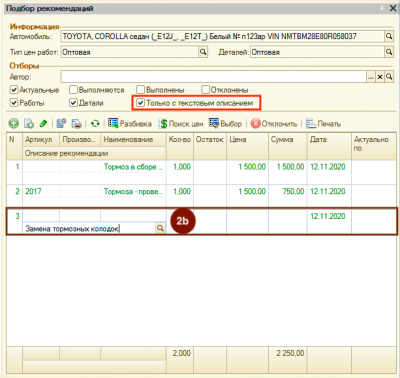The width and height of the screenshot is (400, 378).
Task: Click the Отклонить button
Action: tap(274, 124)
